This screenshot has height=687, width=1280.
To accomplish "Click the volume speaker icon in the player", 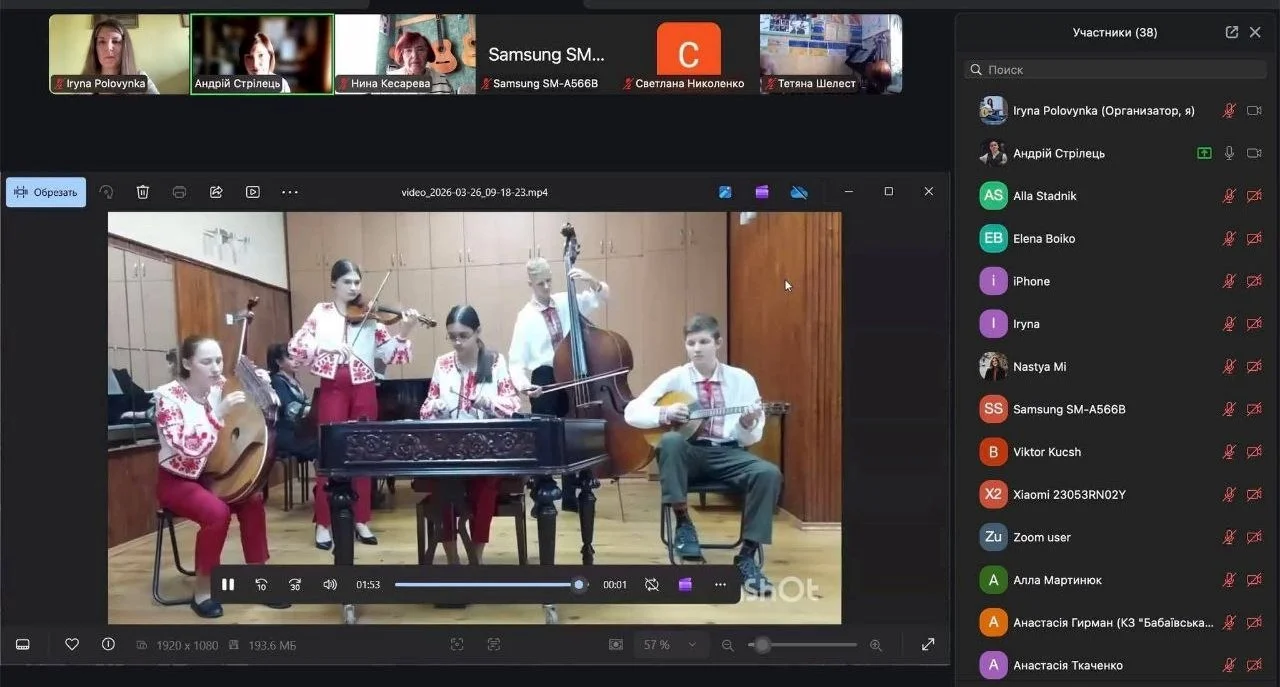I will click(x=330, y=585).
